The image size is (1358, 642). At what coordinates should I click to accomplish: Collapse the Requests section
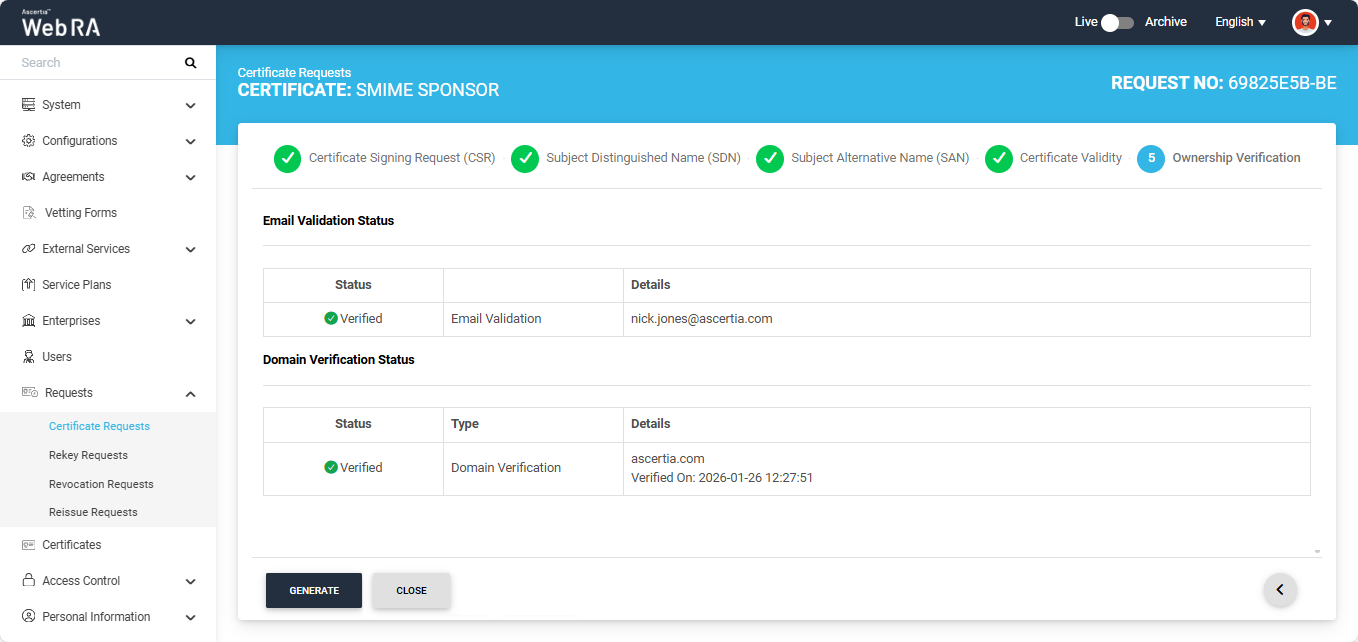190,393
